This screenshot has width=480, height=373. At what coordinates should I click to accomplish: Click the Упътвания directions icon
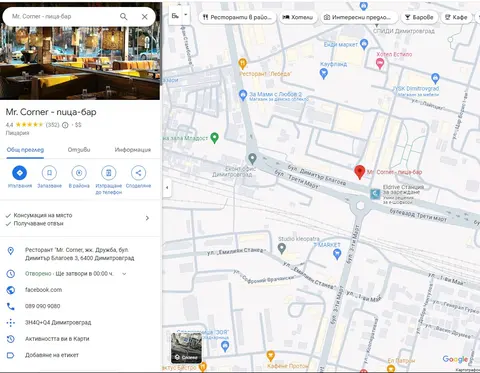pyautogui.click(x=20, y=173)
